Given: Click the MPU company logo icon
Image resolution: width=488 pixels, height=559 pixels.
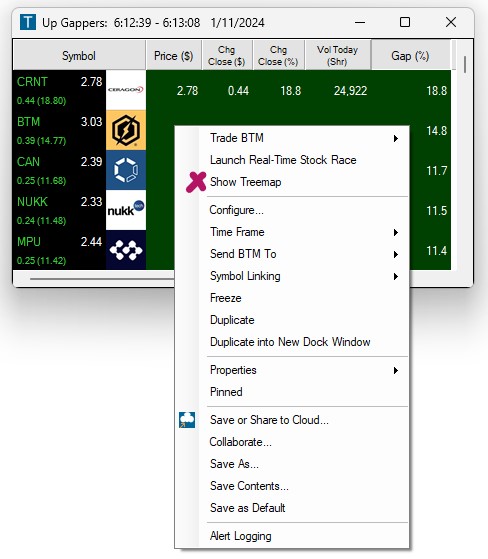Looking at the screenshot, I should 126,250.
